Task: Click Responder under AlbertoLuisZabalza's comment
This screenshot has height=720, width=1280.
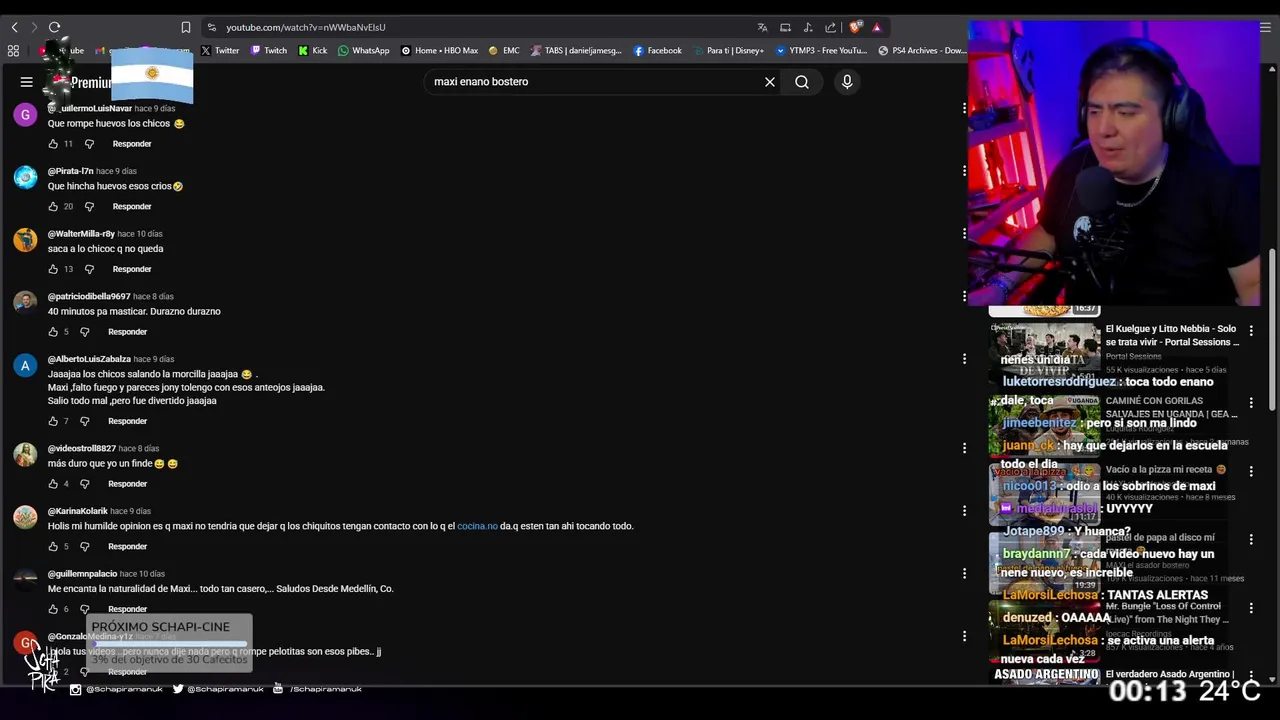Action: coord(127,421)
